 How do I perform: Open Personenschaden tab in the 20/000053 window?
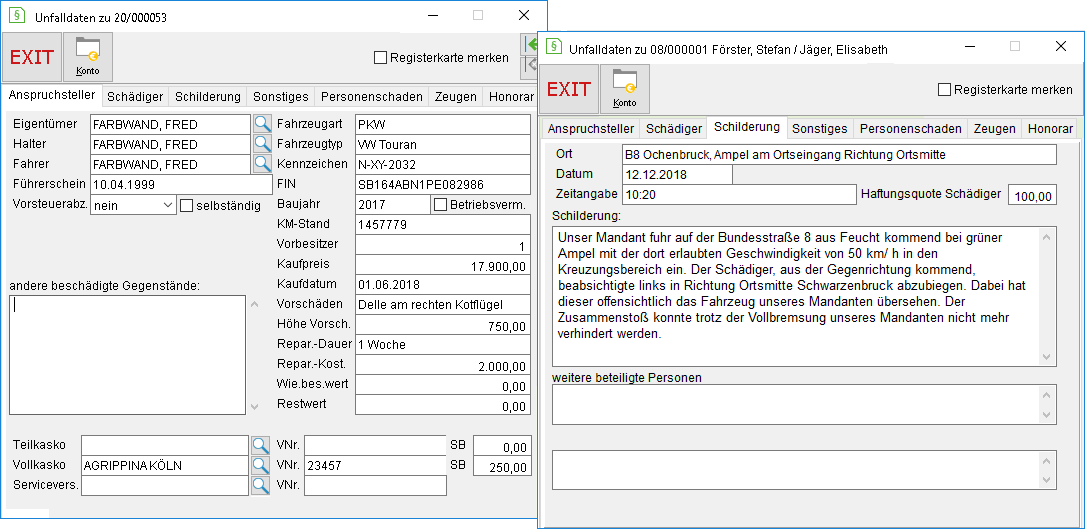tap(372, 96)
